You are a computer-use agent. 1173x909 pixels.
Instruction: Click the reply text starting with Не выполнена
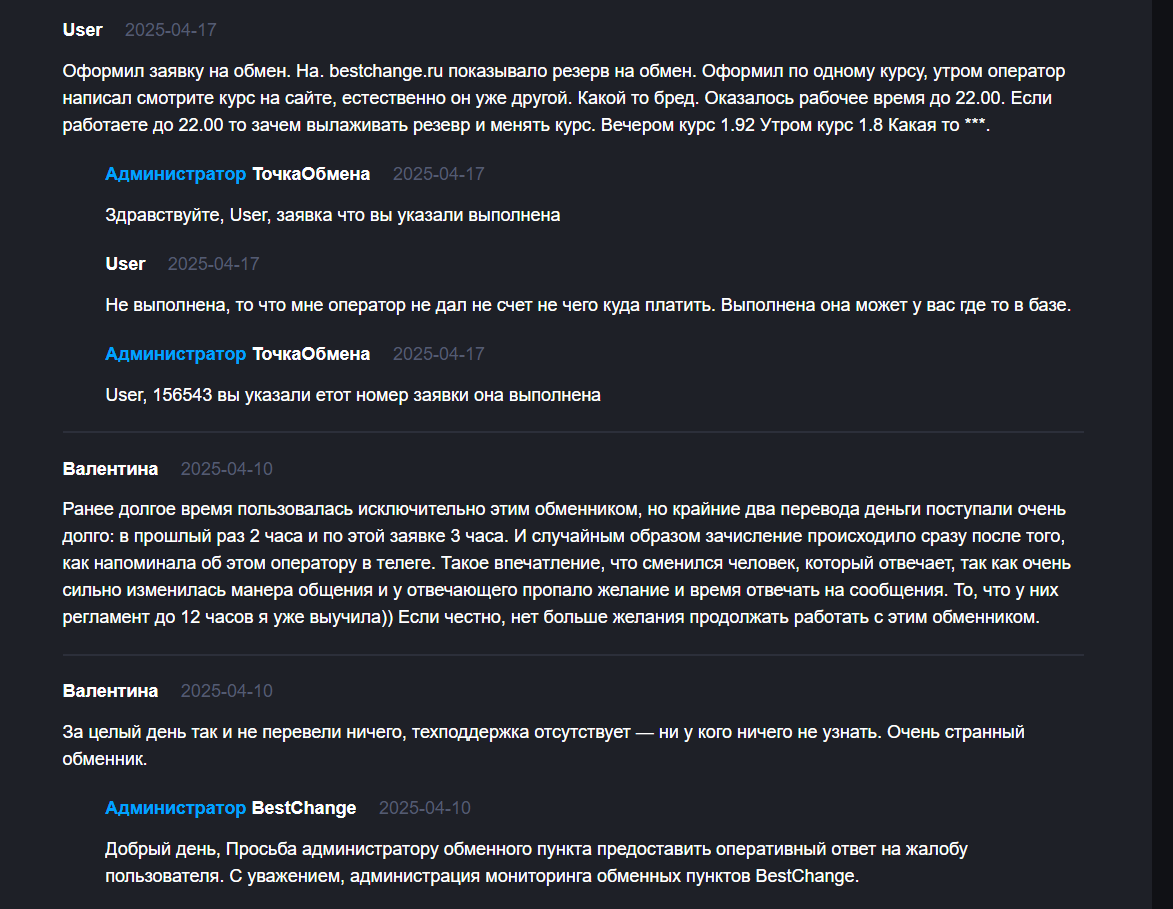click(587, 305)
